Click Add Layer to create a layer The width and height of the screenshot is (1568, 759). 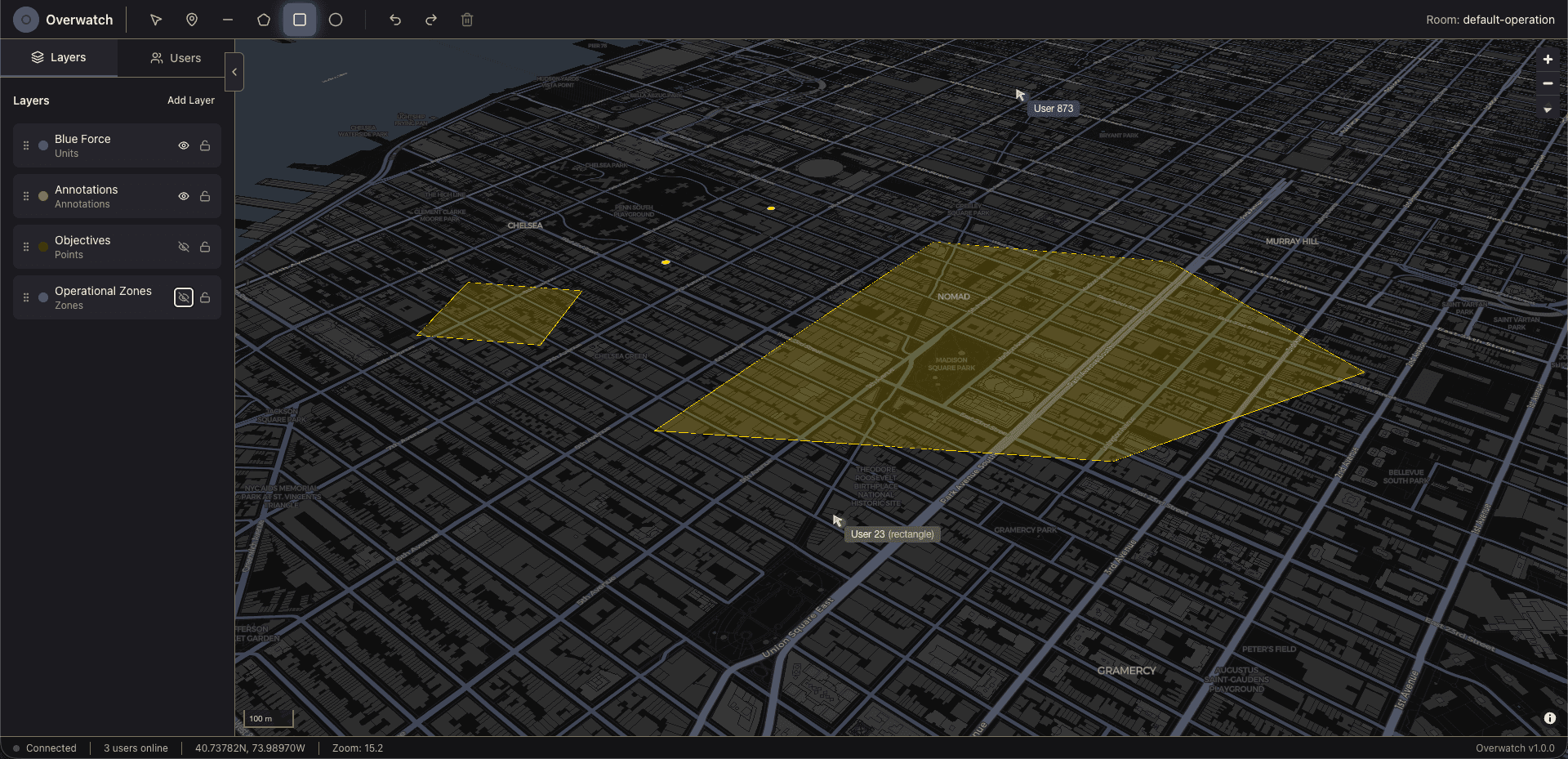coord(191,100)
